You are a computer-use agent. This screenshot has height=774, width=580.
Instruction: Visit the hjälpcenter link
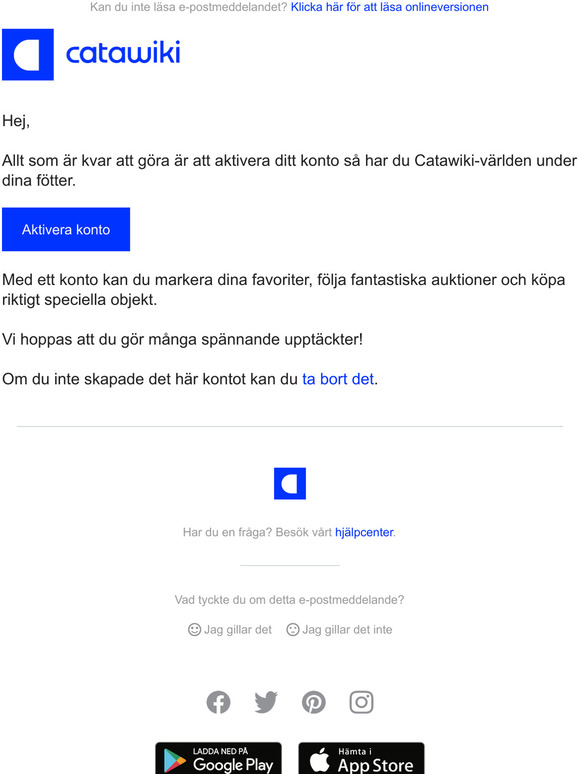point(364,532)
